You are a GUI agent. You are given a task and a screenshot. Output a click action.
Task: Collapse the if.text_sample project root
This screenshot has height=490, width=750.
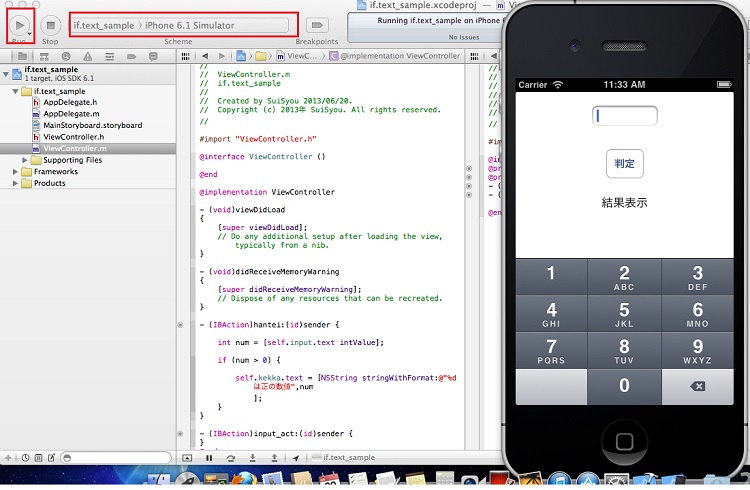[6, 74]
